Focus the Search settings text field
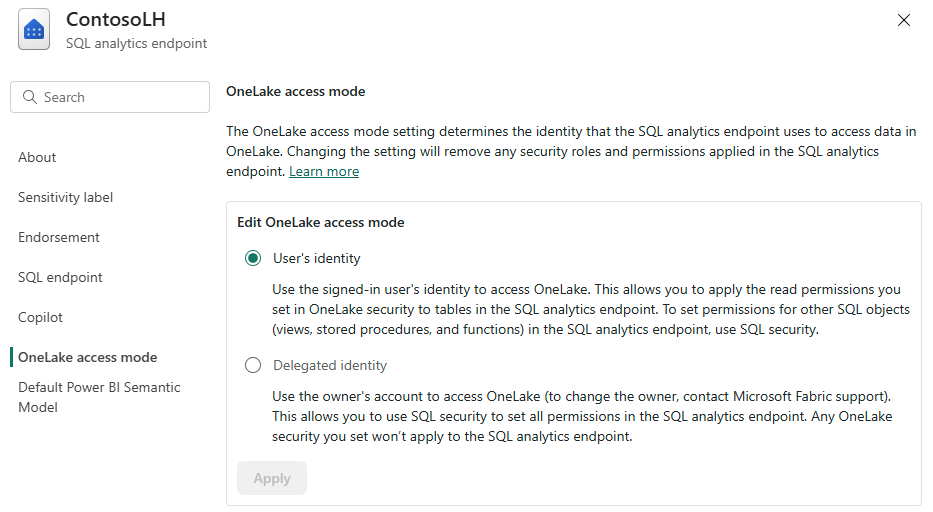933x512 pixels. coord(120,97)
